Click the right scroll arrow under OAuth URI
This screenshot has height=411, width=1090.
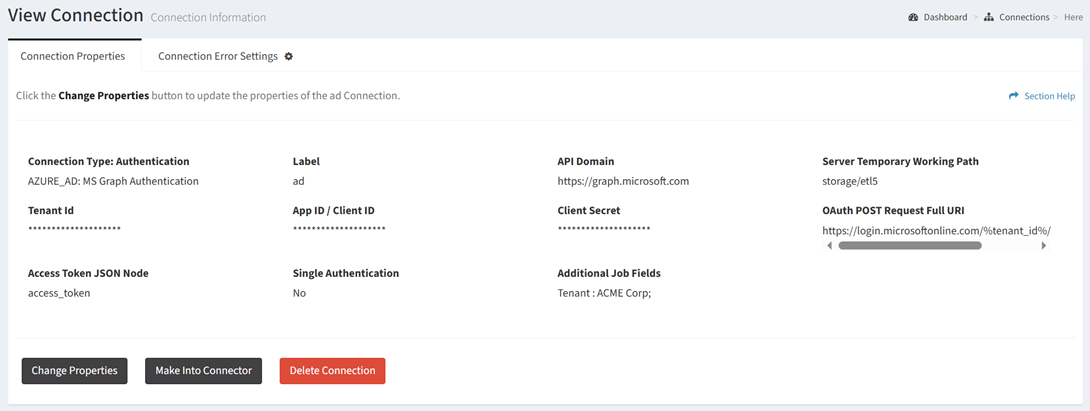(x=1044, y=245)
